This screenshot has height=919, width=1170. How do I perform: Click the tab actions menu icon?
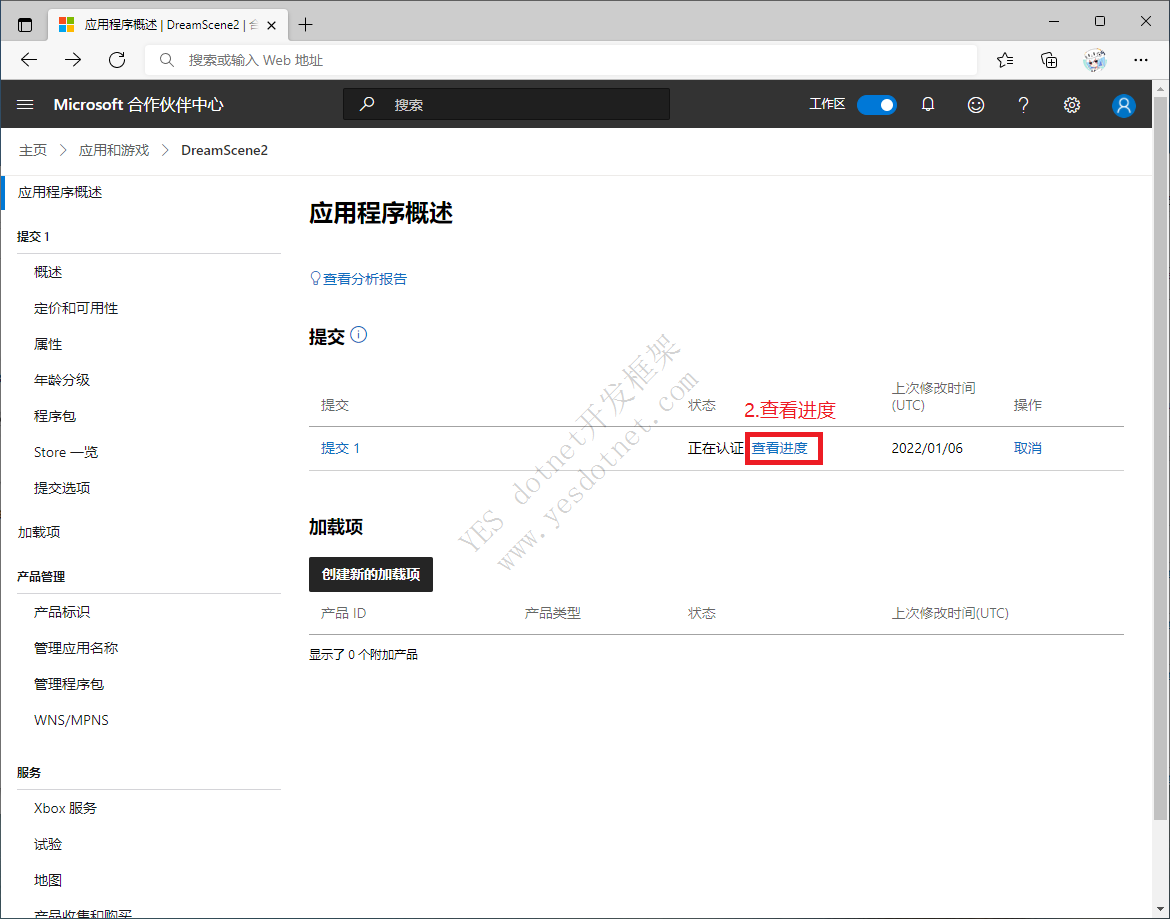pyautogui.click(x=25, y=25)
